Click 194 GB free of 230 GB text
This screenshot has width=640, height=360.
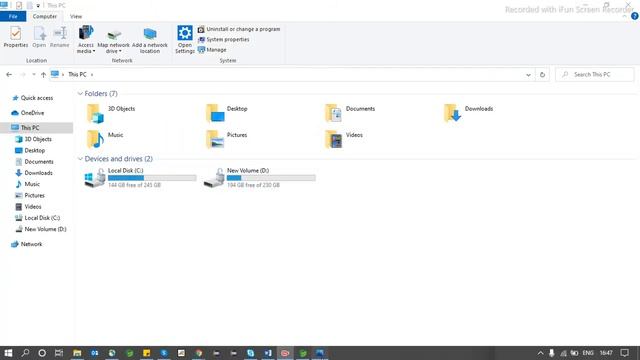click(x=253, y=185)
